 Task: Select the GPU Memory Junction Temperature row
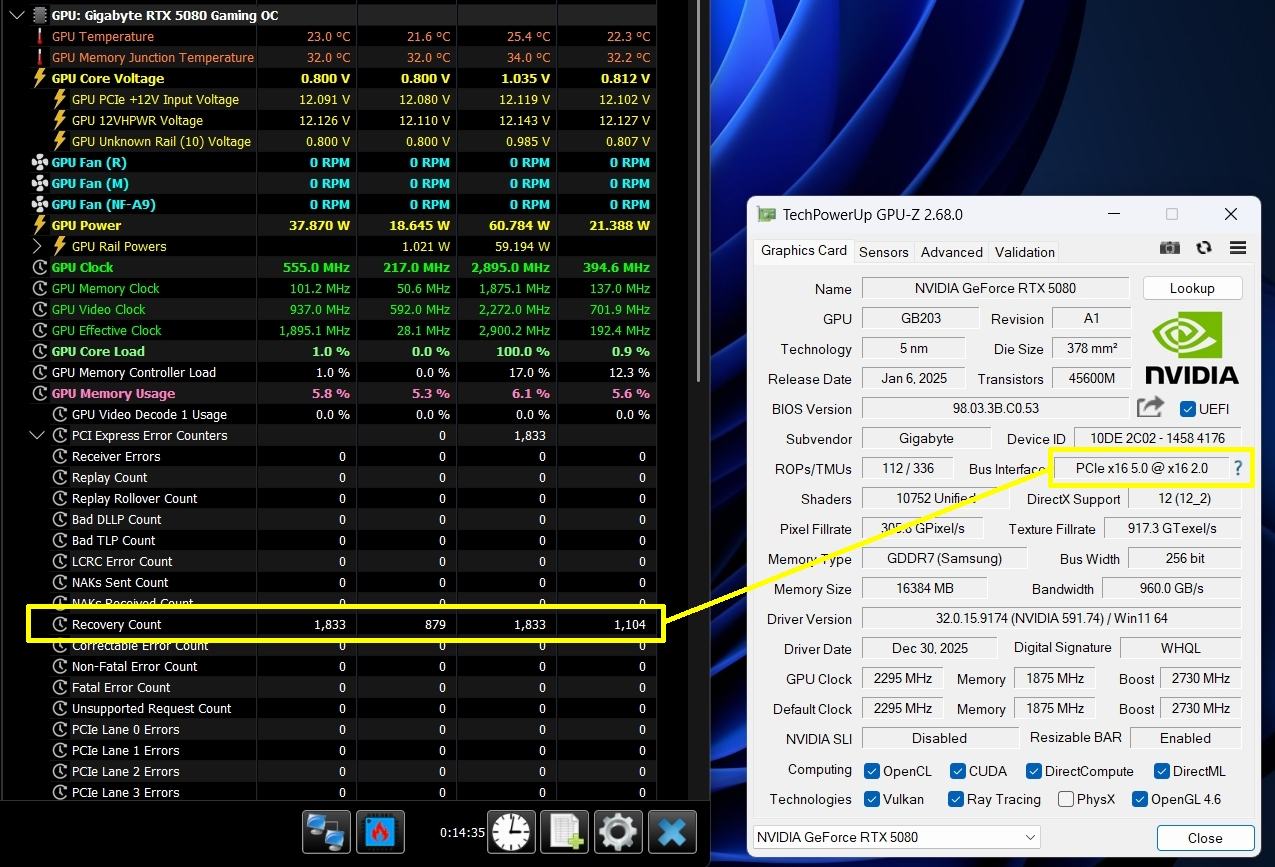(x=344, y=57)
